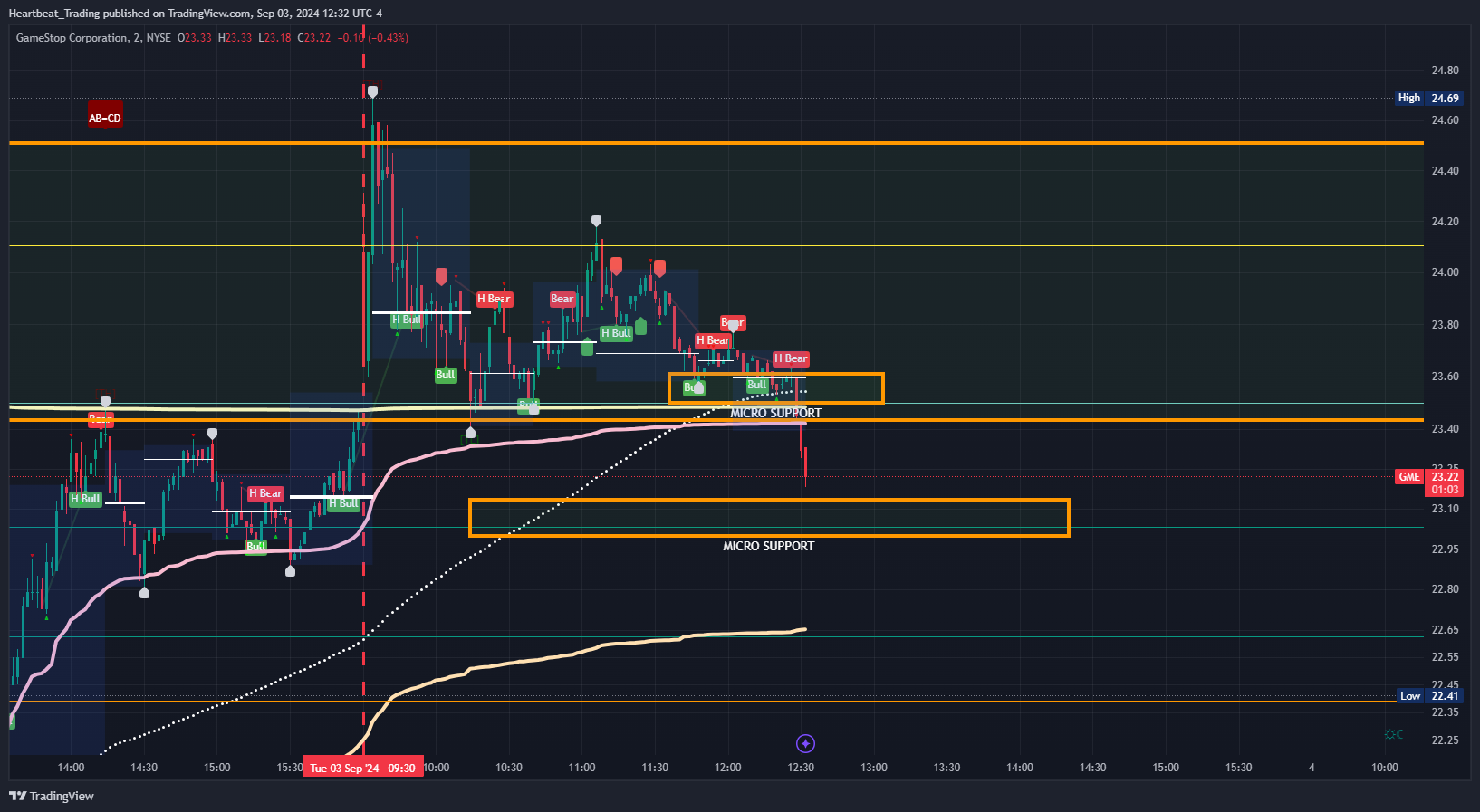The width and height of the screenshot is (1480, 812).
Task: Click the 22.65 price axis label
Action: (x=1445, y=630)
